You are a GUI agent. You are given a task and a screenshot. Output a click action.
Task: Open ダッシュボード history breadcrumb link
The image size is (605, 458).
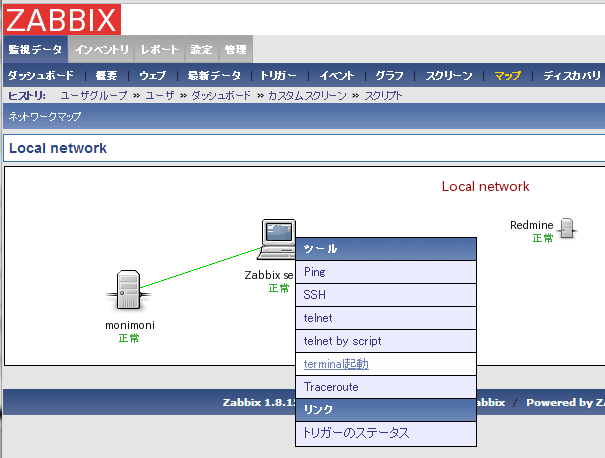221,95
